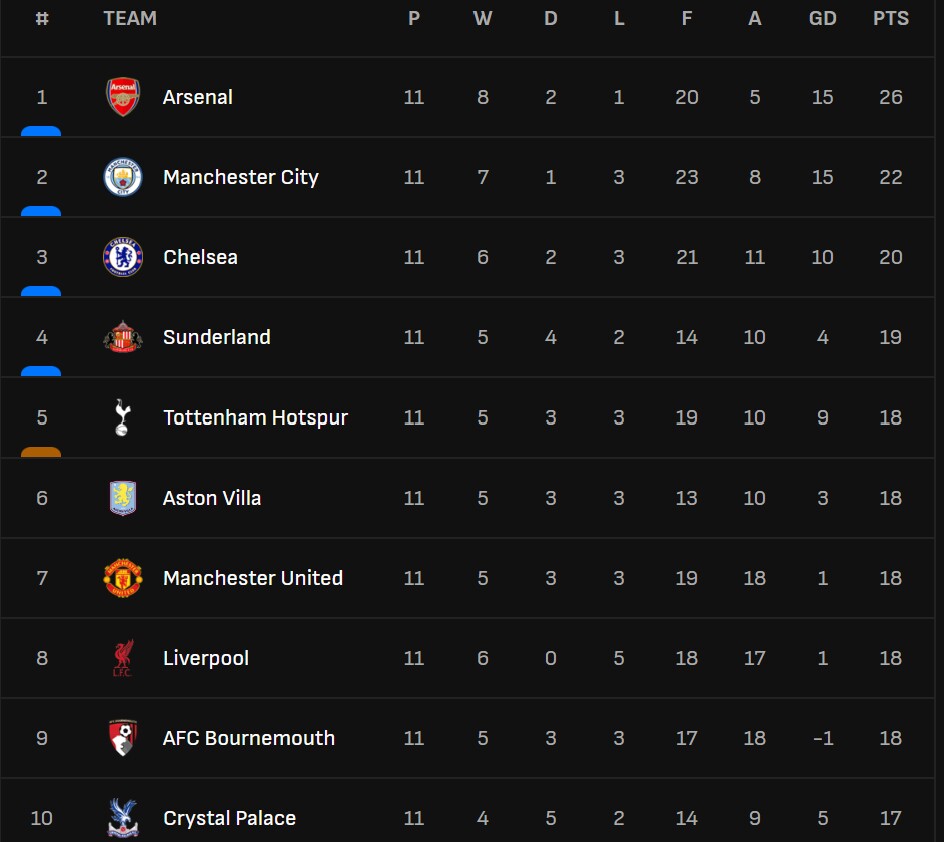Viewport: 944px width, 842px height.
Task: Open the Arsenal team name link
Action: (198, 97)
